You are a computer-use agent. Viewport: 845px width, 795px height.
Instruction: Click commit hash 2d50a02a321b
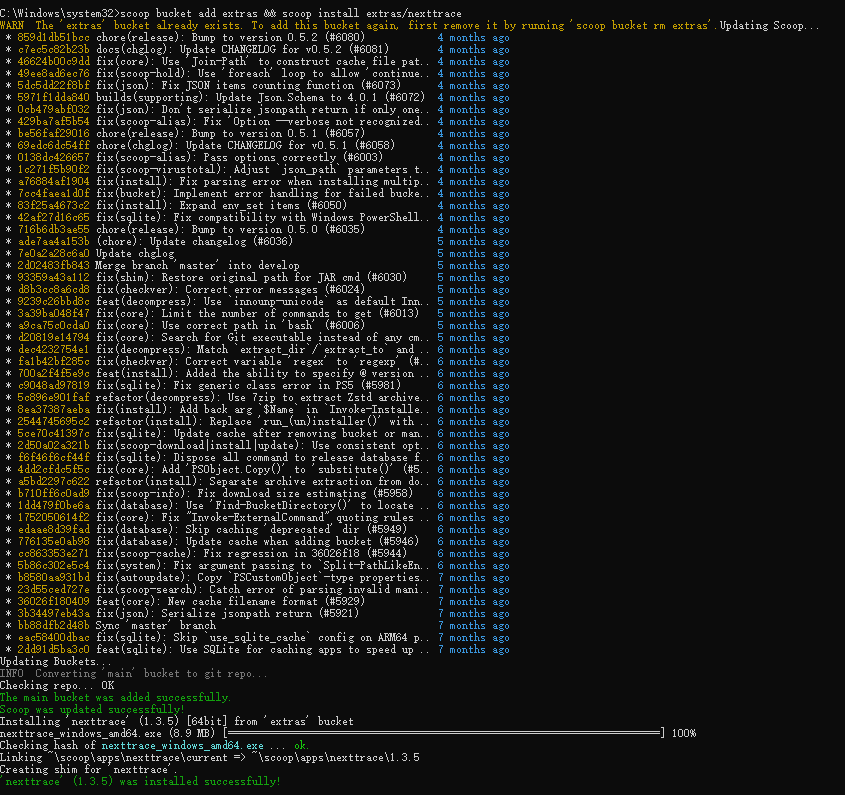53,445
